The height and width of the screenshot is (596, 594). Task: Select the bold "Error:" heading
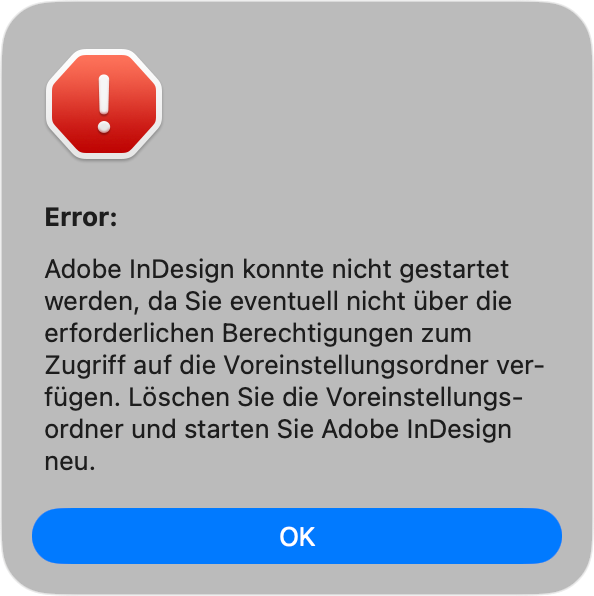click(81, 217)
